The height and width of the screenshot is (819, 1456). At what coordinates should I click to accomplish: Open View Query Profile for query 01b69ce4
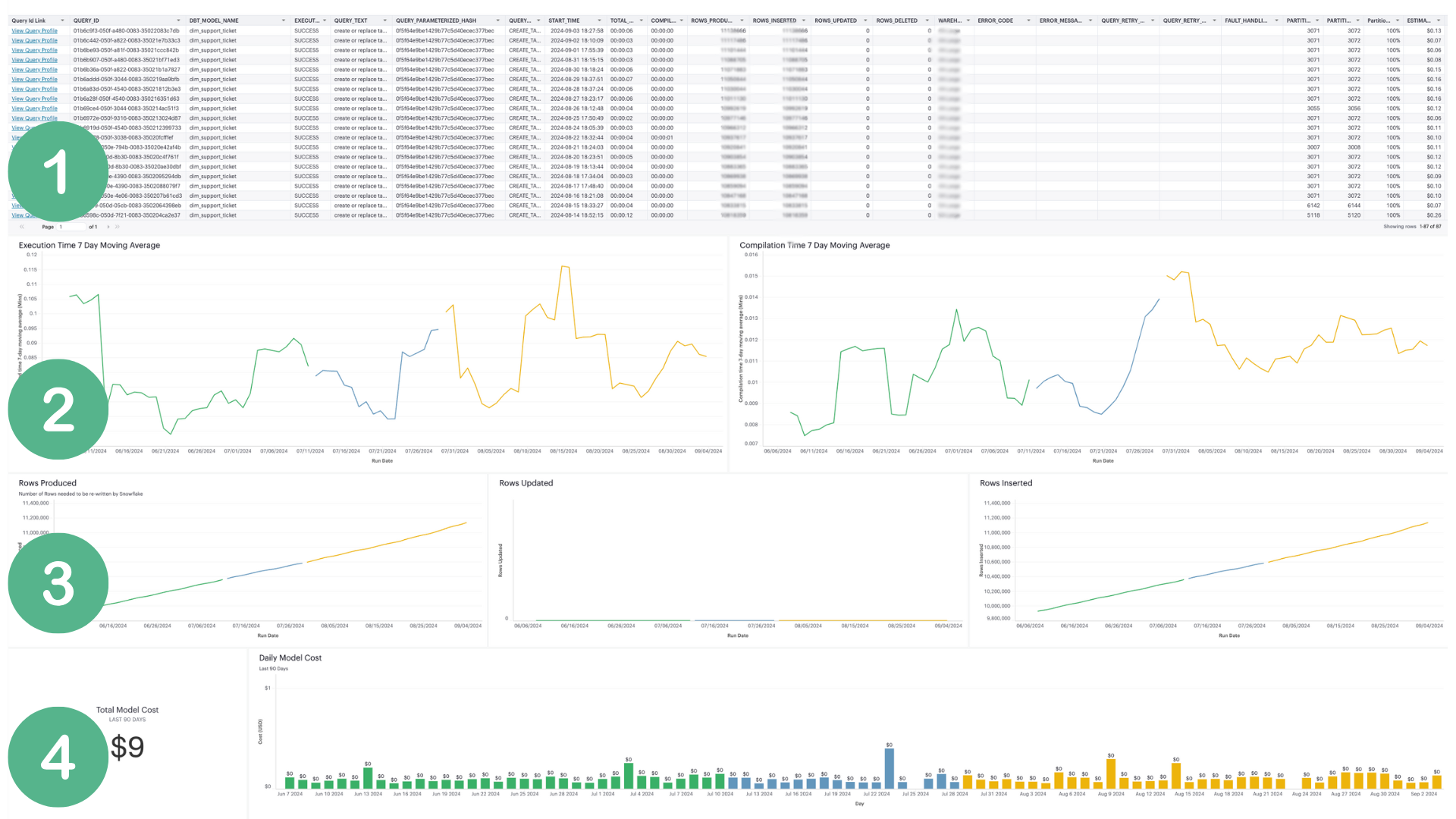tap(34, 108)
